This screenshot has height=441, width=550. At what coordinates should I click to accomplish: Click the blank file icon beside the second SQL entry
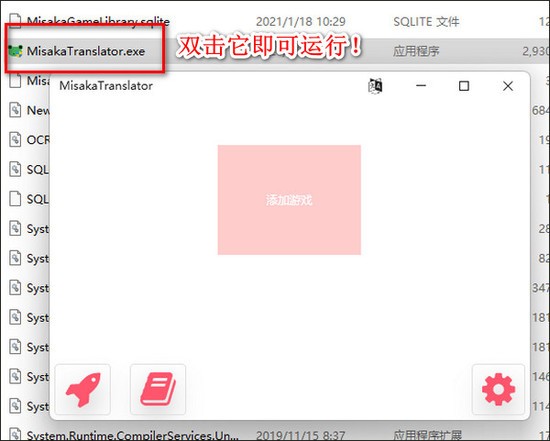pos(15,199)
